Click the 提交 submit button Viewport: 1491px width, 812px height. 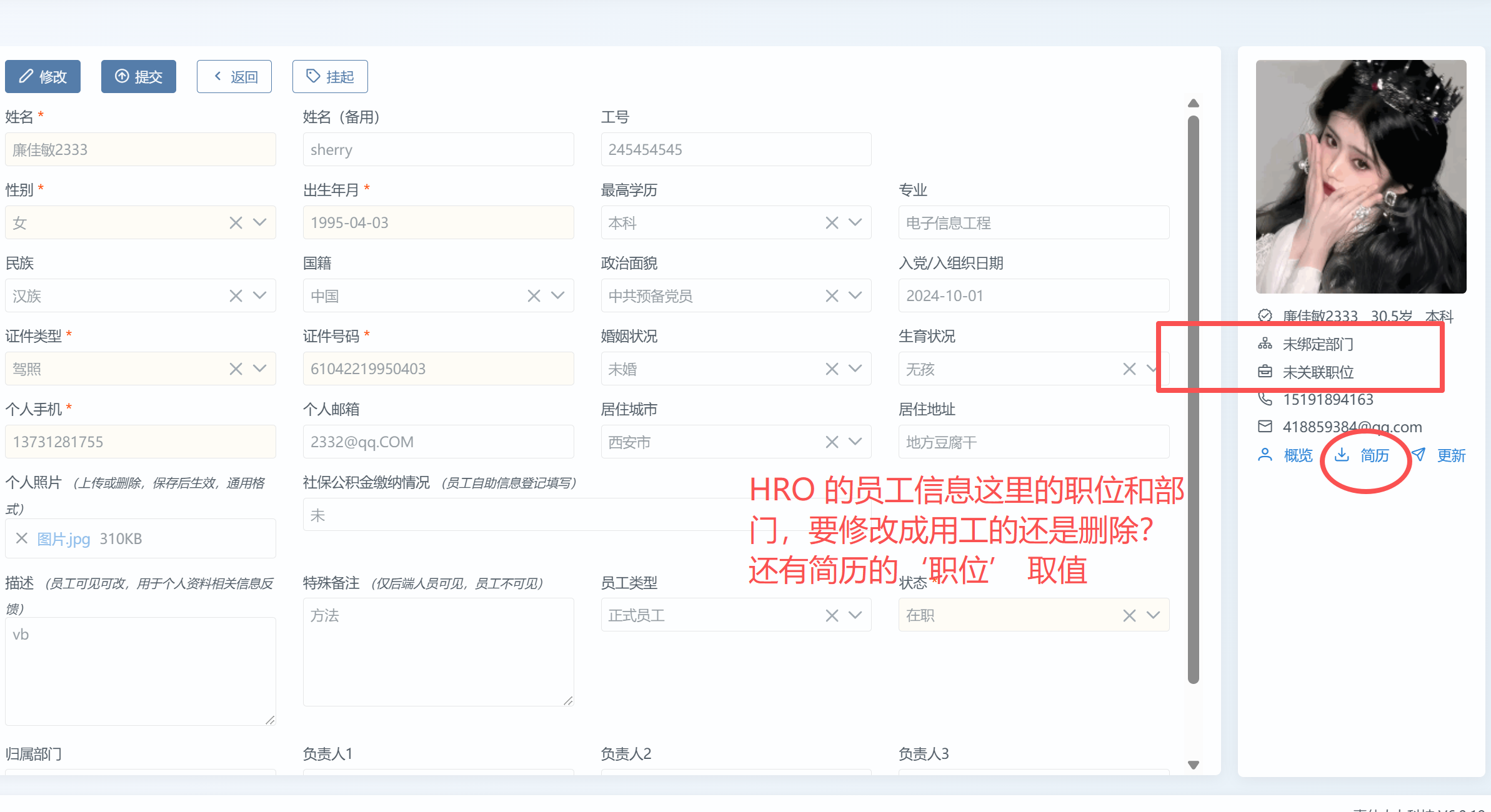138,76
